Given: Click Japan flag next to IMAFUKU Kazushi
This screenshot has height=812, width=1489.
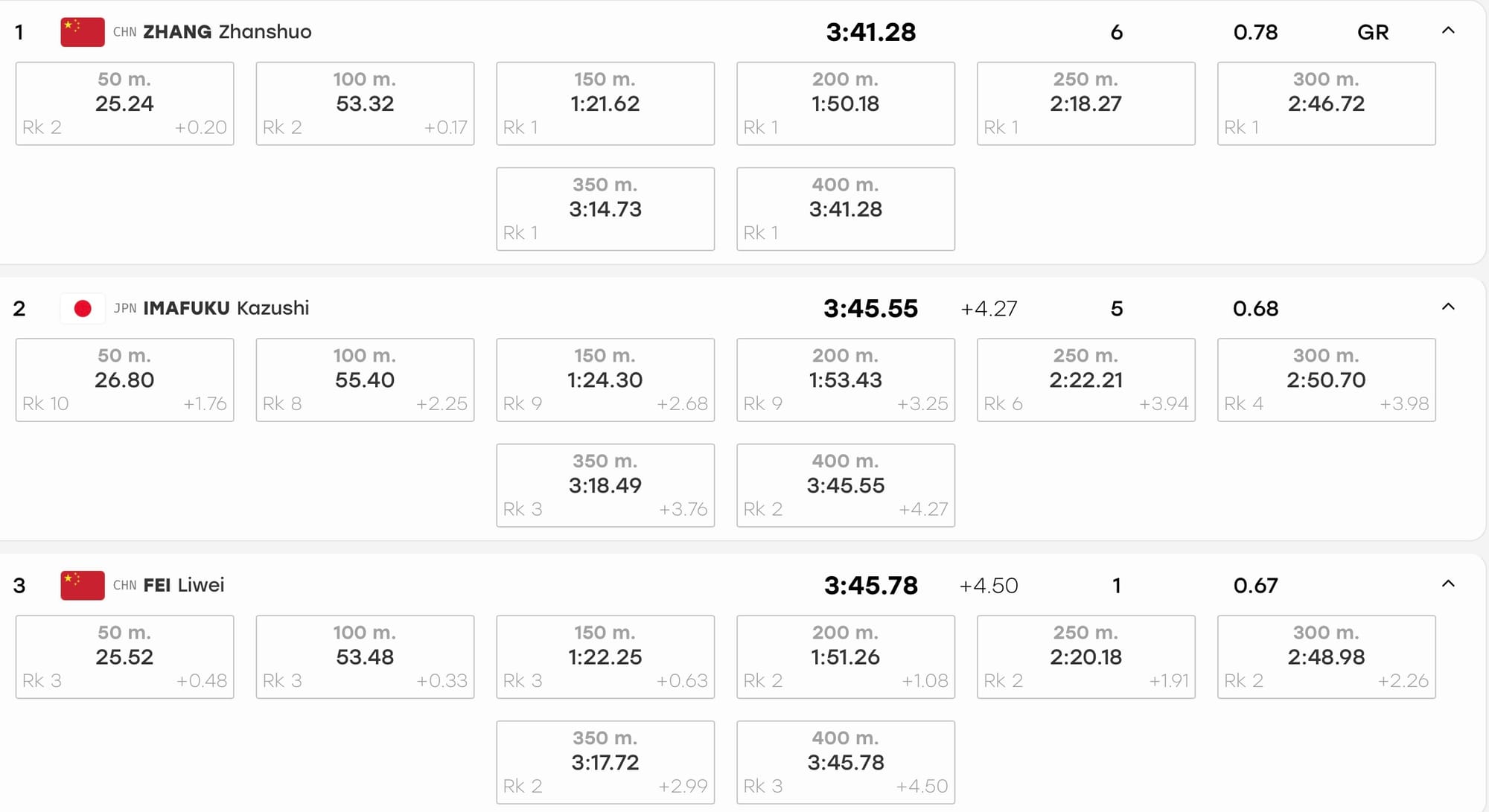Looking at the screenshot, I should [x=83, y=308].
